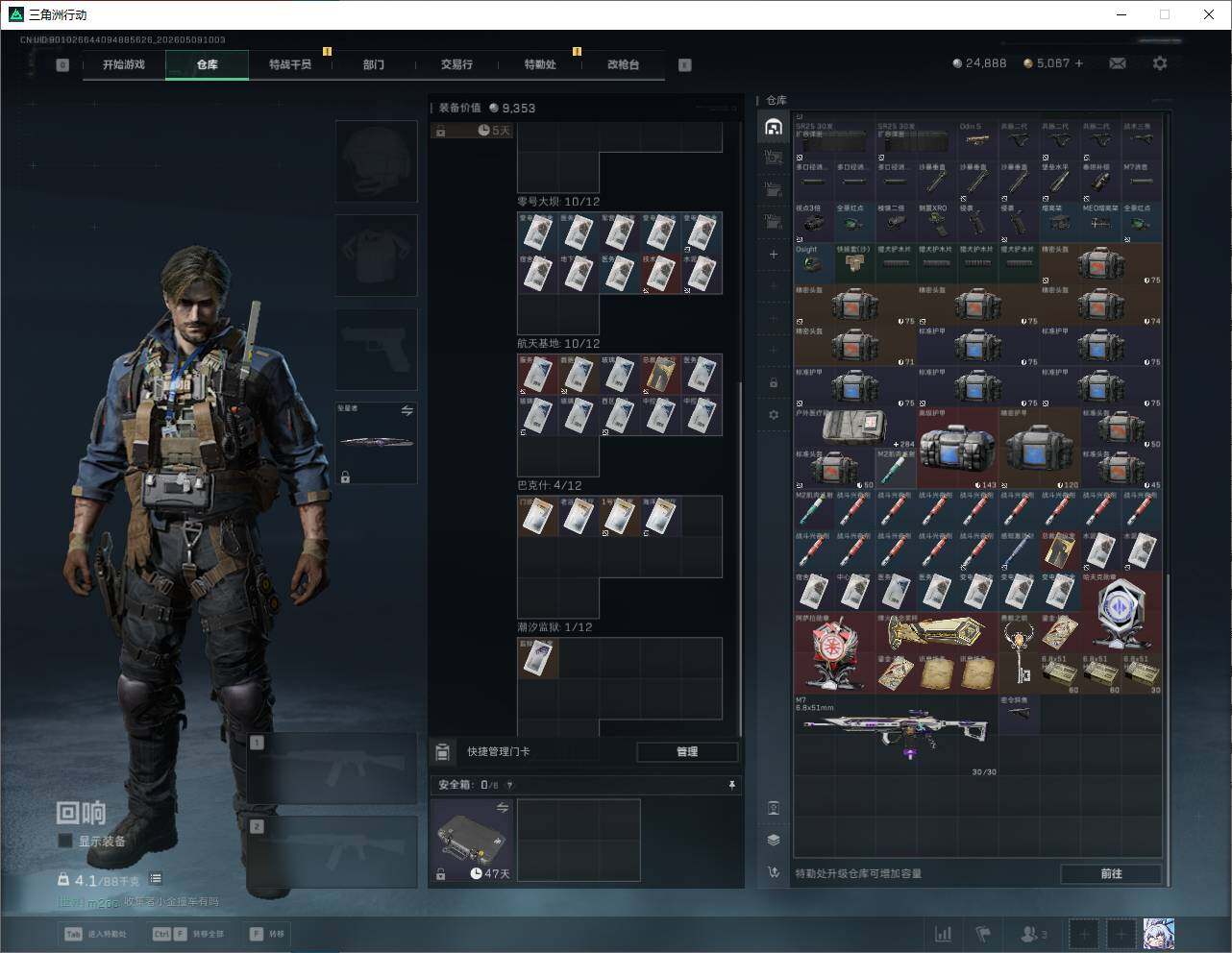Open the 改枪台 tab
The image size is (1232, 953).
(x=623, y=64)
